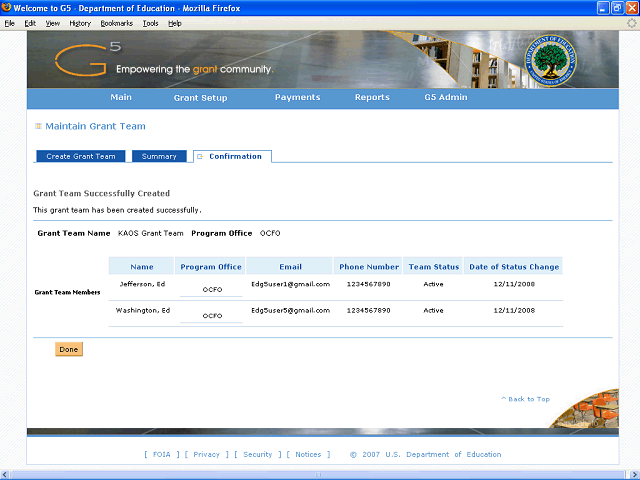Screen dimensions: 640x480
Task: Go to the Main navigation item
Action: pyautogui.click(x=121, y=98)
